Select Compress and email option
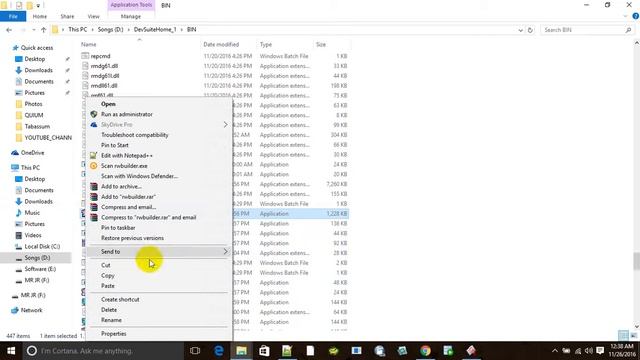Viewport: 640px width, 360px height. point(128,207)
